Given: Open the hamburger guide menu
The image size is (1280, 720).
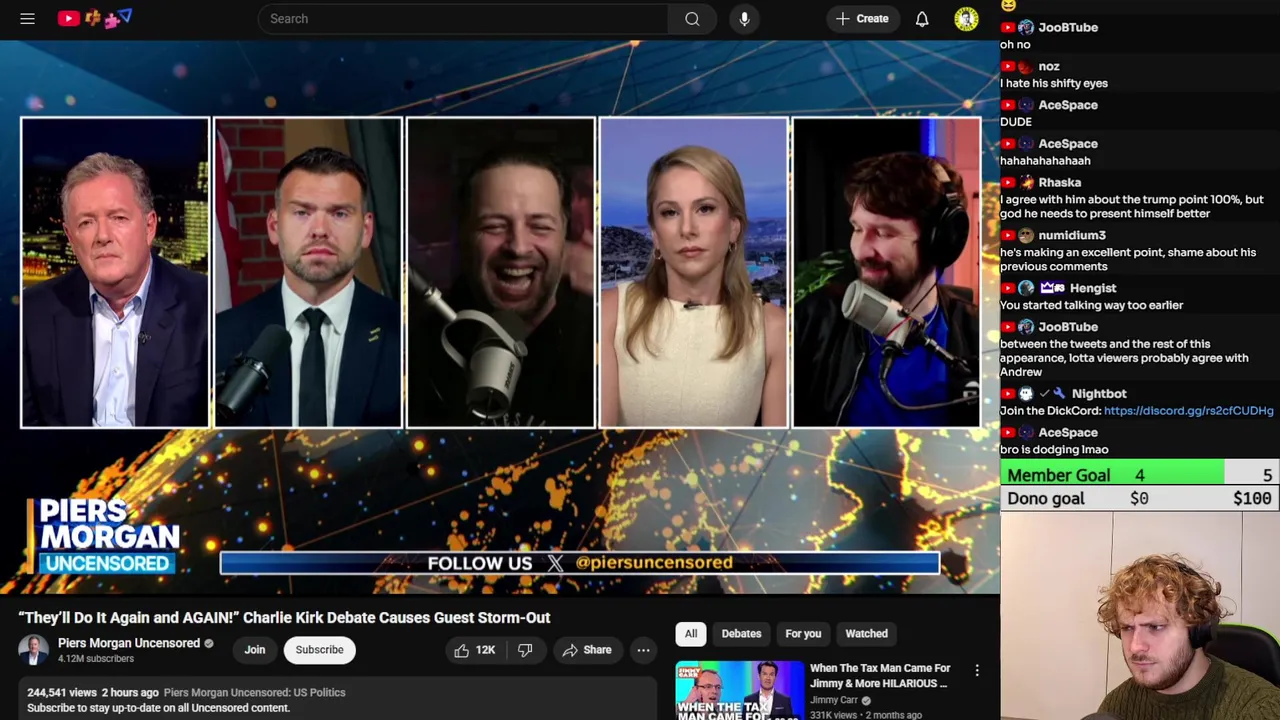Looking at the screenshot, I should [x=27, y=18].
